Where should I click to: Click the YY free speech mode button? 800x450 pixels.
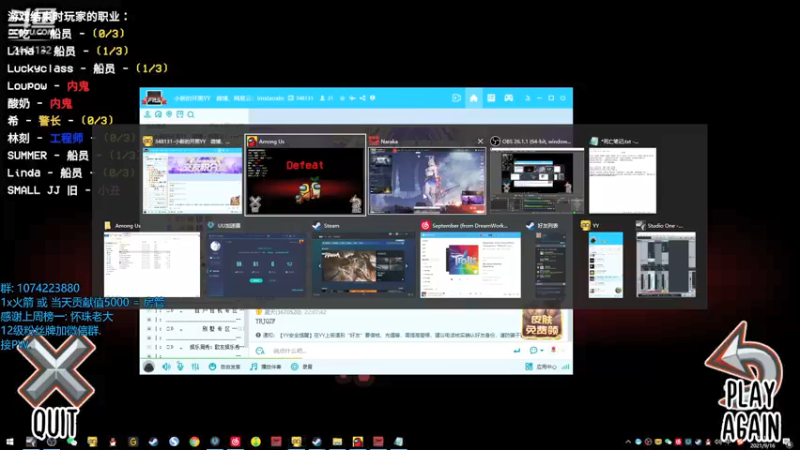pyautogui.click(x=224, y=366)
